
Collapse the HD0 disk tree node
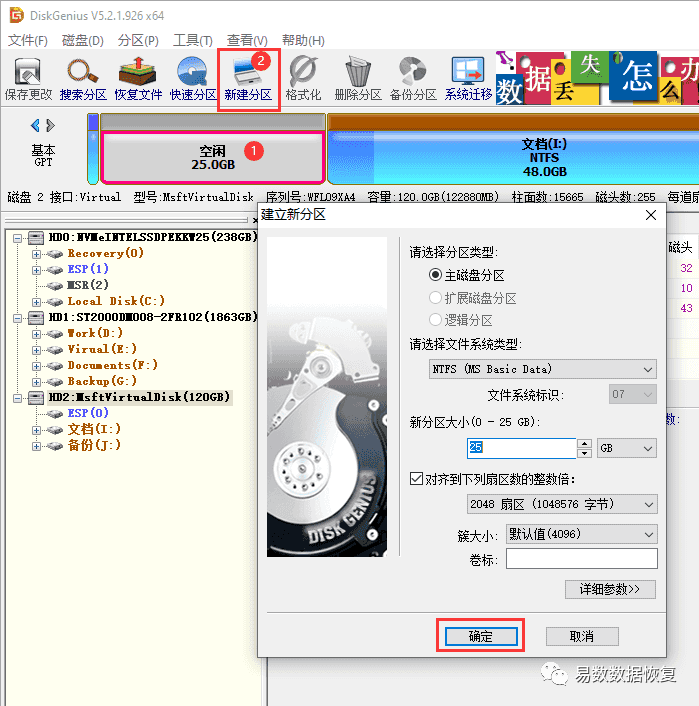(x=17, y=238)
